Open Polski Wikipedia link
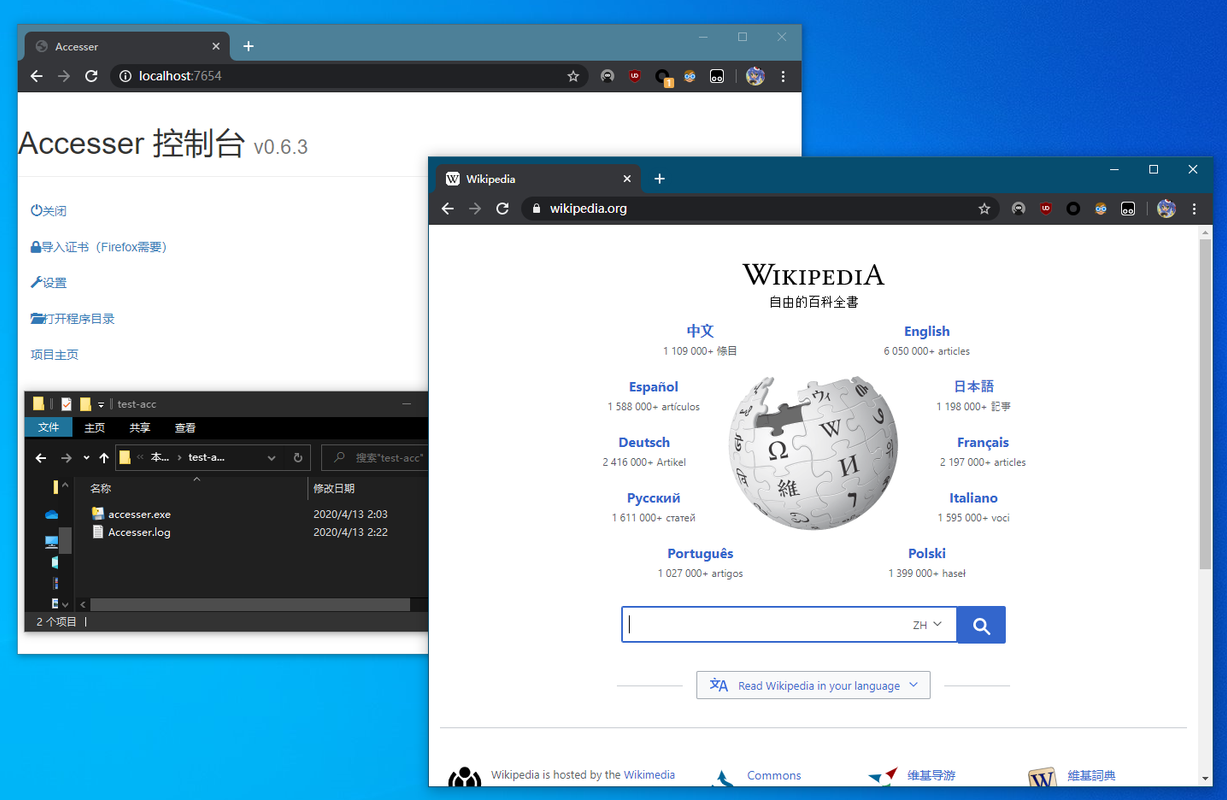 [927, 553]
